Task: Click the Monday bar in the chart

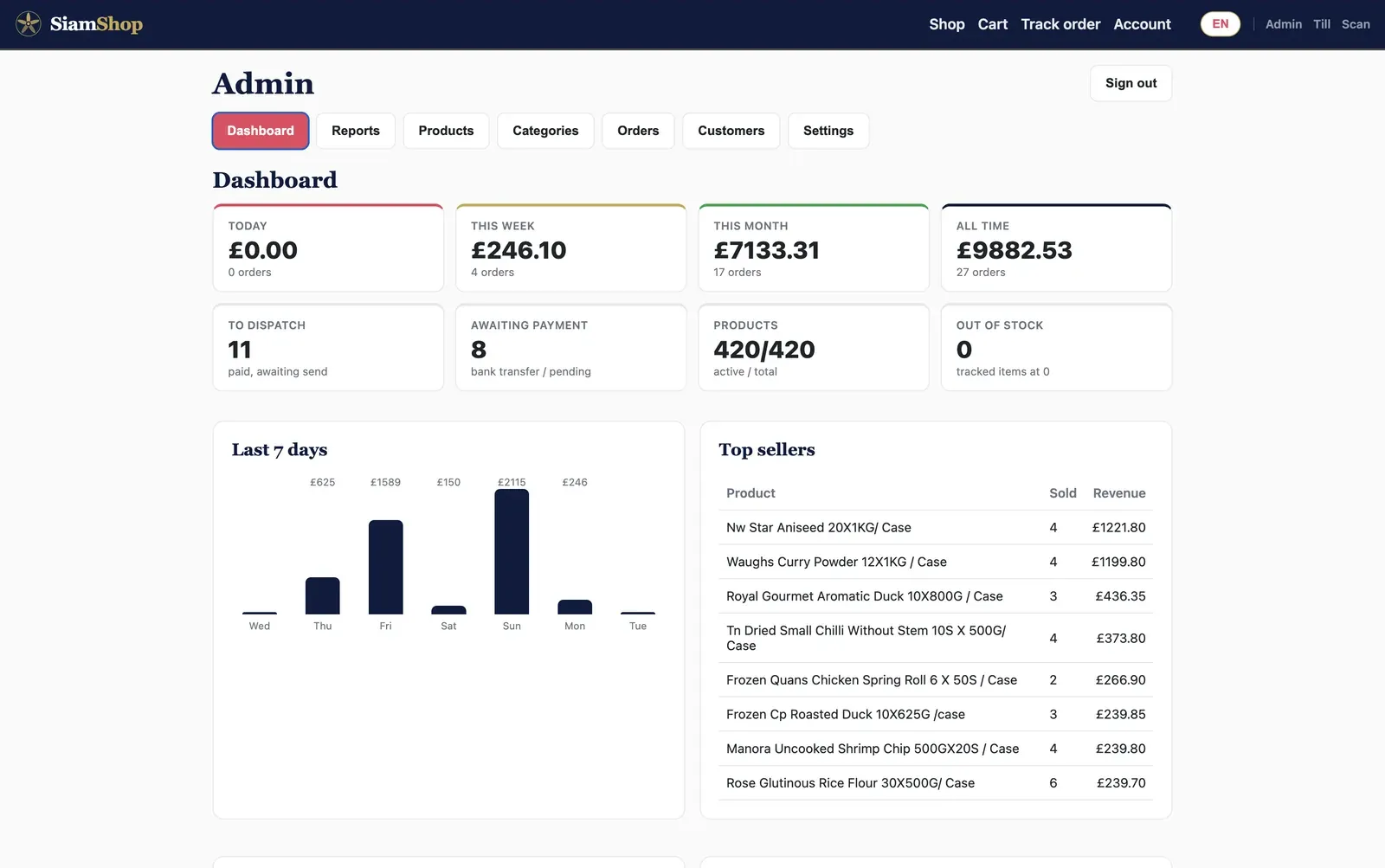Action: [575, 607]
